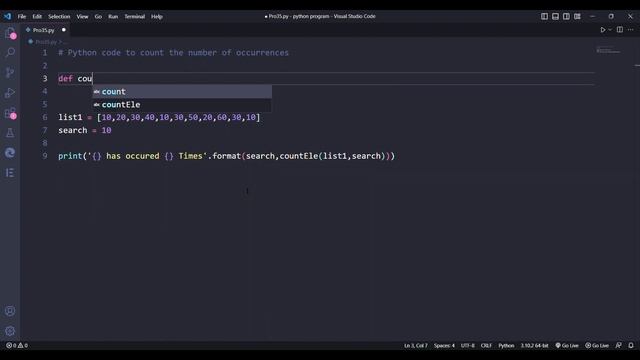Change UTF-8 file encoding
Viewport: 640px width, 360px height.
468,345
